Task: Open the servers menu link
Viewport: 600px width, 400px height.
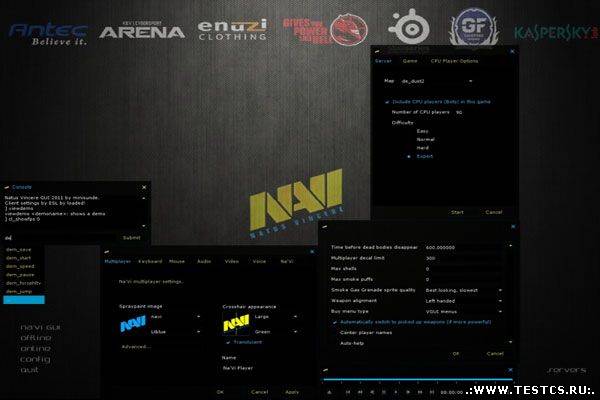Action: coord(567,370)
